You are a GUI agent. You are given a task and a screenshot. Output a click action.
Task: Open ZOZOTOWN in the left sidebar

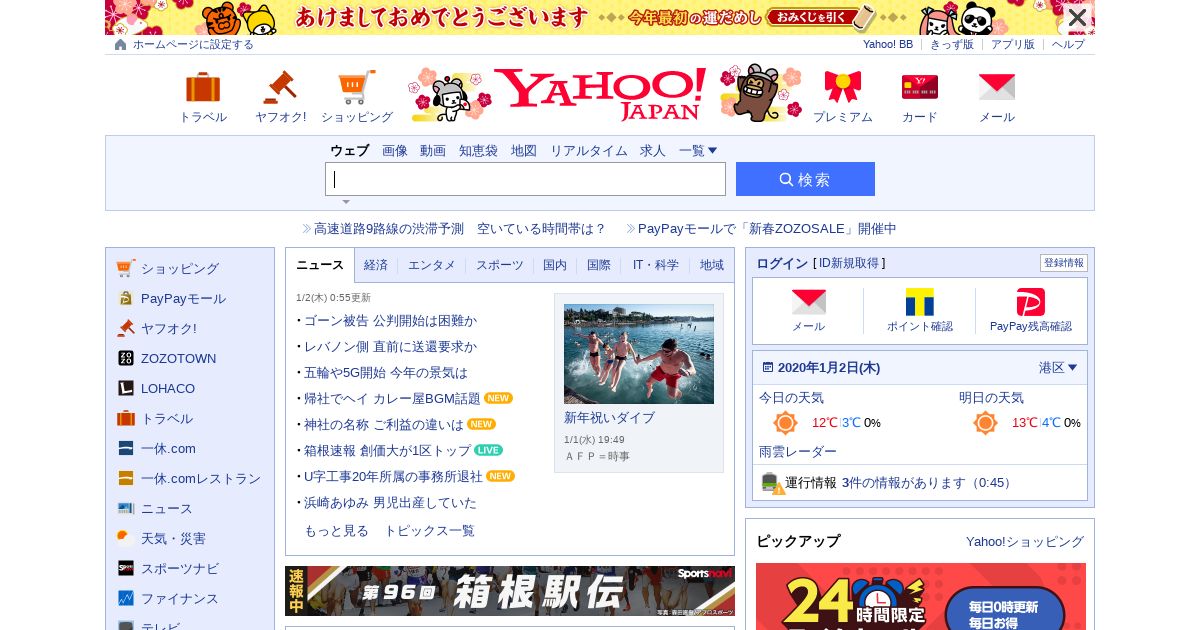pos(178,358)
